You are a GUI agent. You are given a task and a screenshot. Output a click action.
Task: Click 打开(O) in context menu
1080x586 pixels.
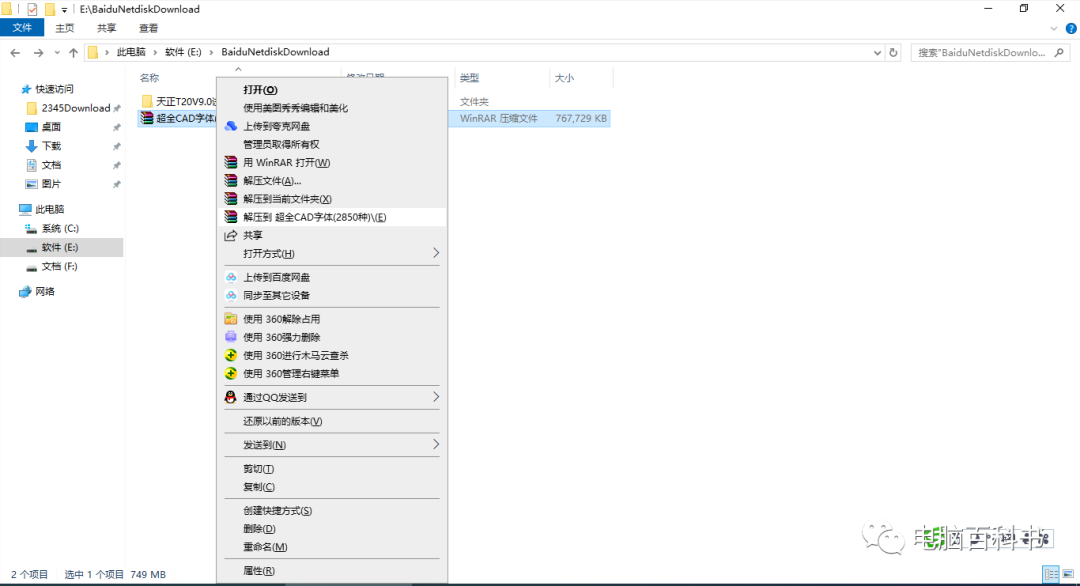click(332, 90)
